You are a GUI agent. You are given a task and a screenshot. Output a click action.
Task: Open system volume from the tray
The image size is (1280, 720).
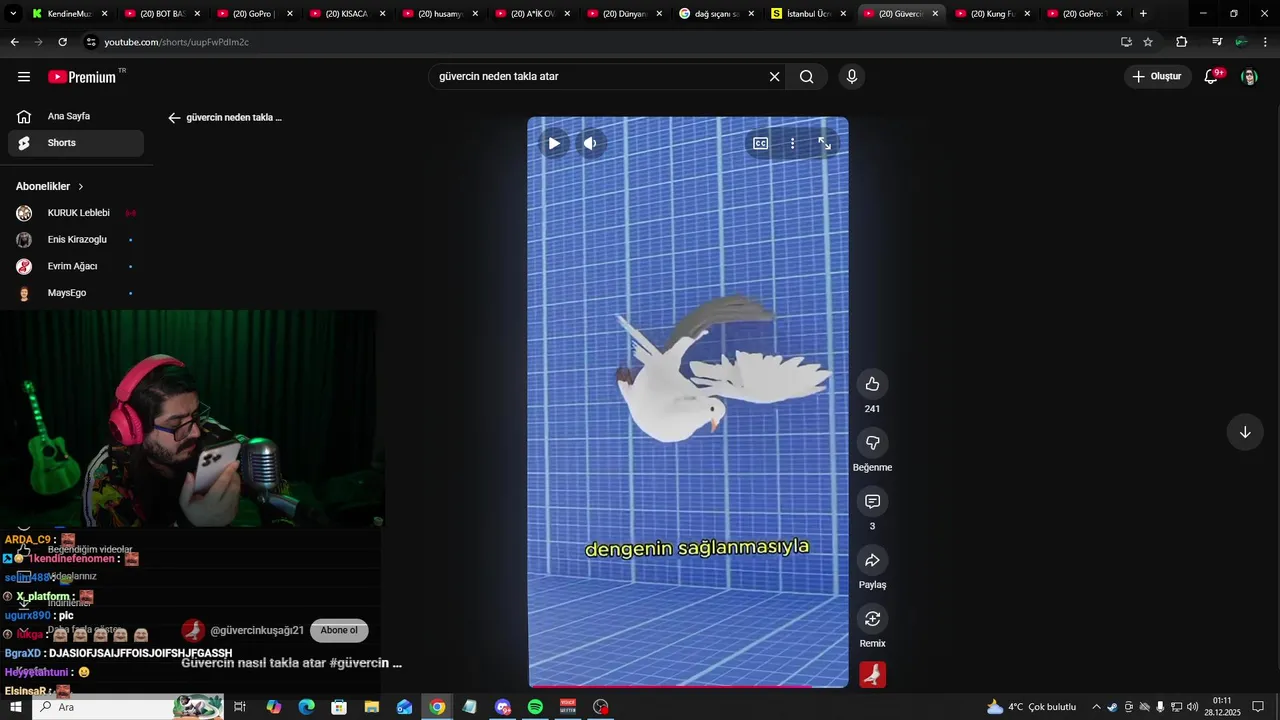click(x=1192, y=707)
